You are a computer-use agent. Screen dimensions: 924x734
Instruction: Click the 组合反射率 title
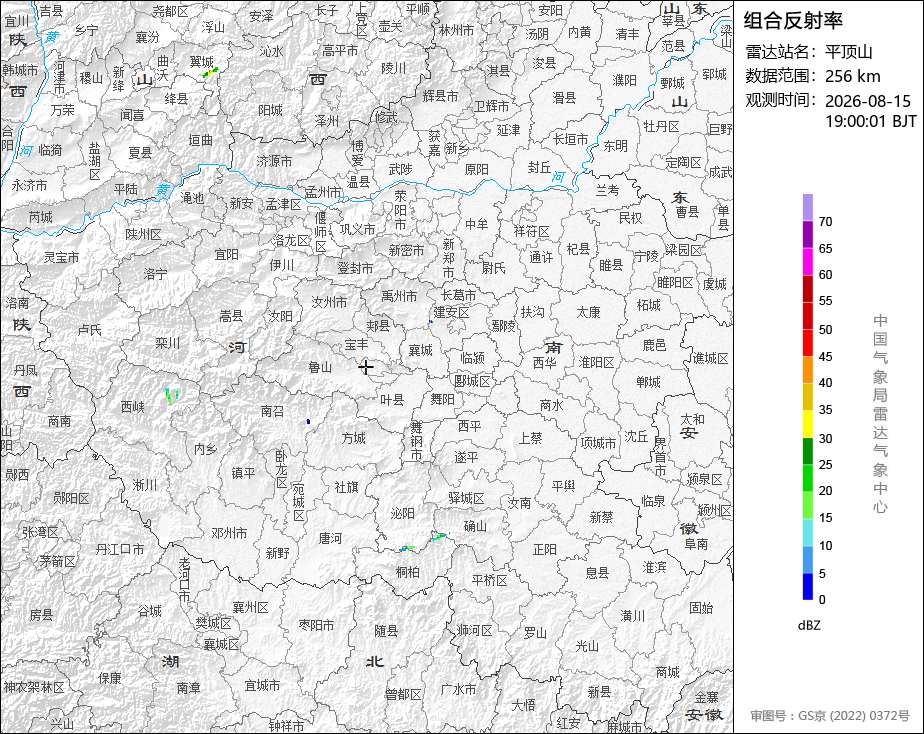coord(793,21)
